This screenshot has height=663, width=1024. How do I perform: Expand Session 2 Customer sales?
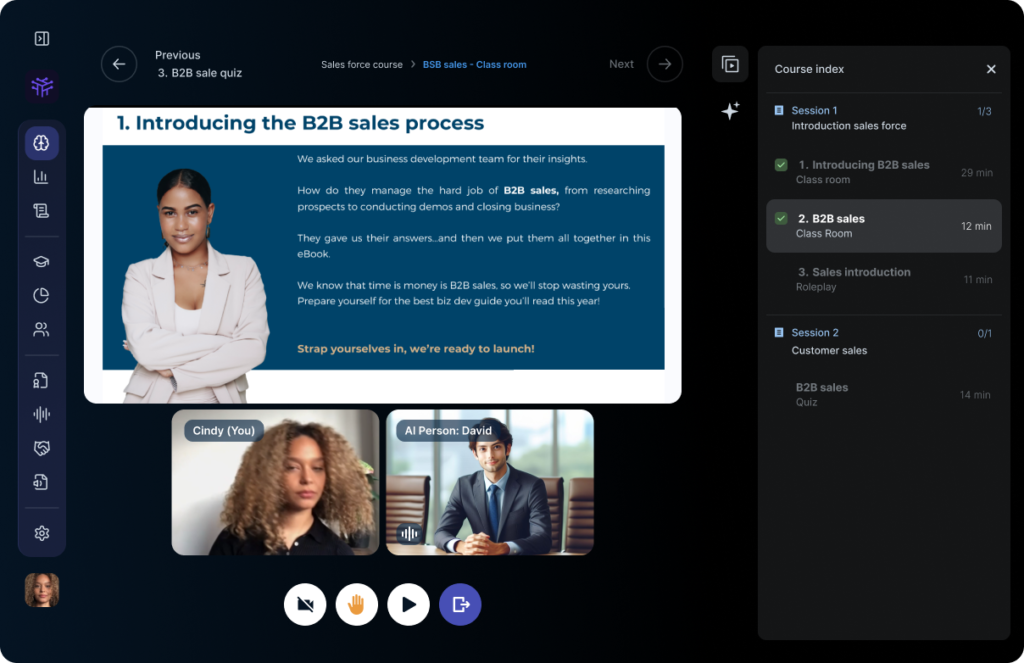pos(884,341)
